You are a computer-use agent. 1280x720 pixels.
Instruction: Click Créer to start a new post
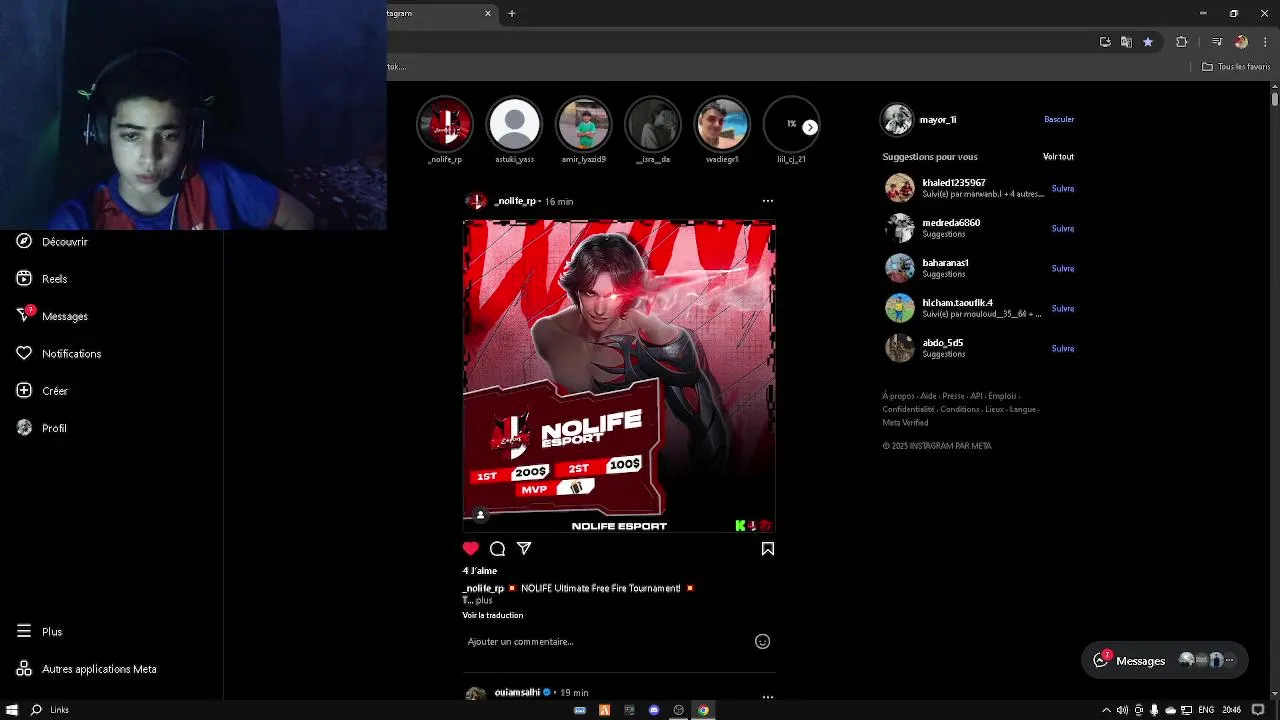42,391
